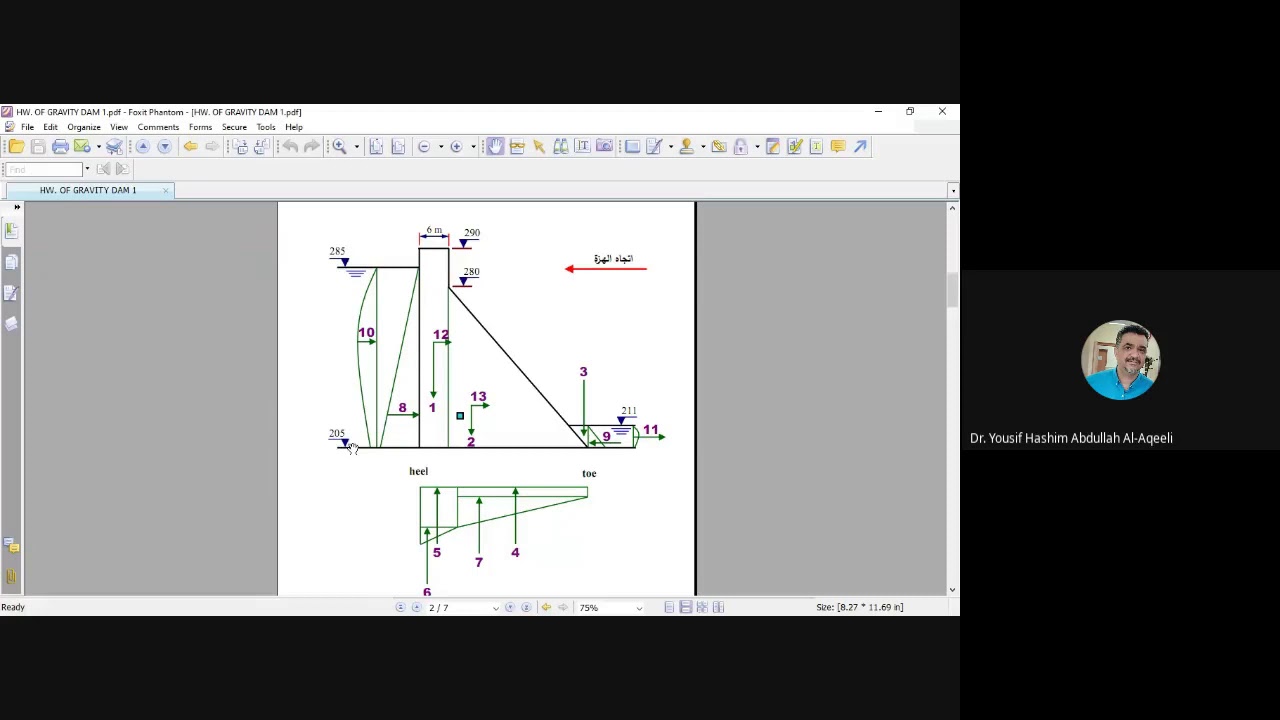
Task: Select the blue Arrow drawing tool
Action: tap(860, 147)
